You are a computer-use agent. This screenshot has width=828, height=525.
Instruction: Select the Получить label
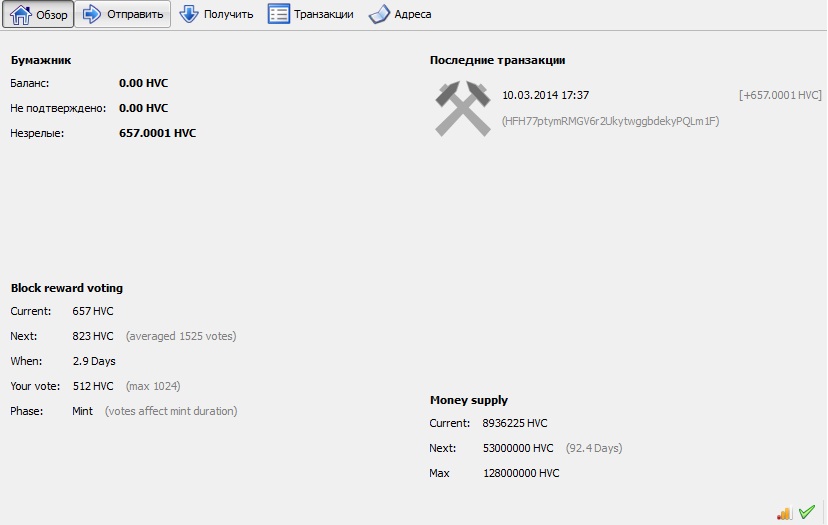(x=229, y=14)
